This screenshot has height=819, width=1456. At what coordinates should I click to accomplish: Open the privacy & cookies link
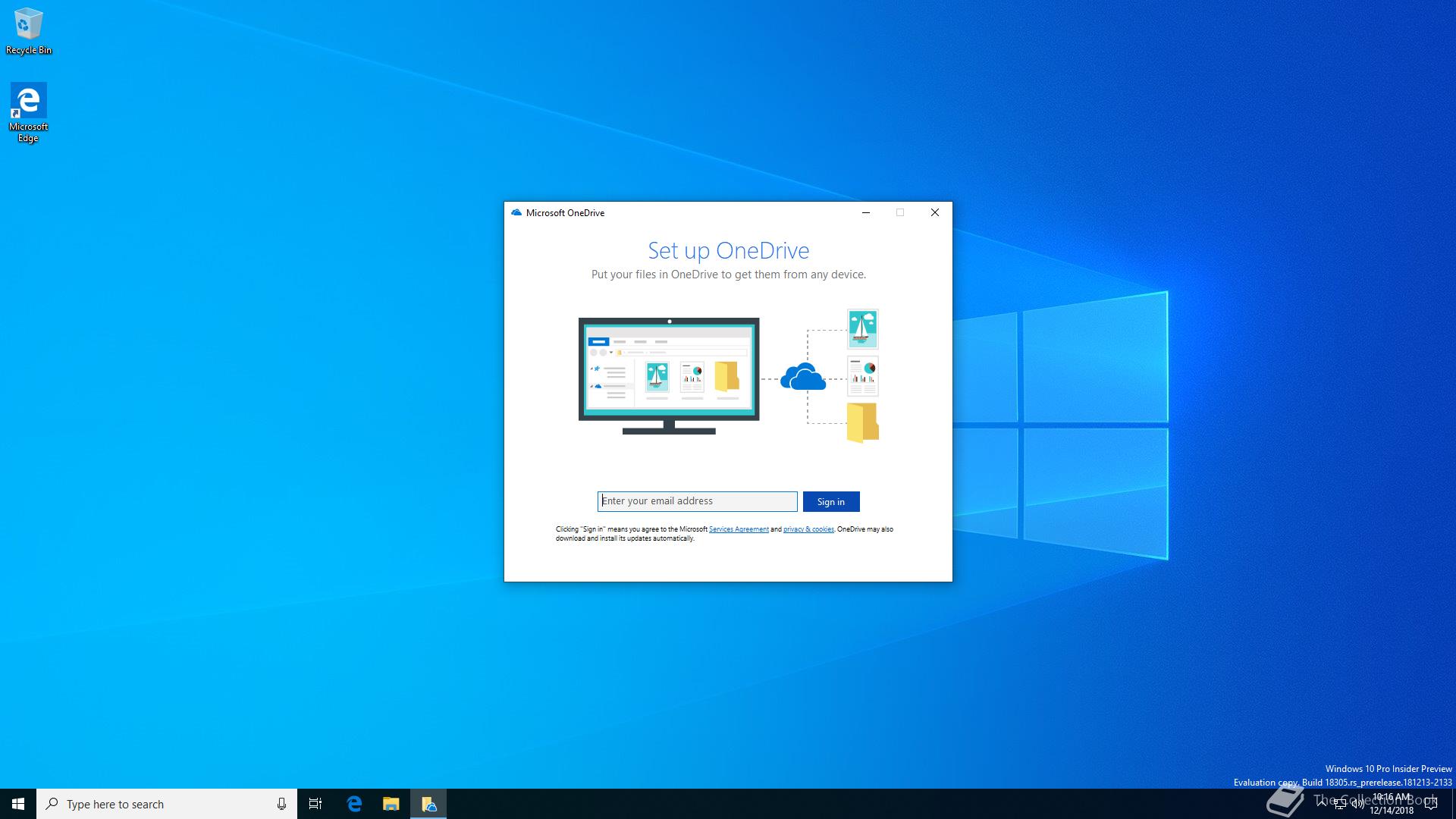pos(808,529)
